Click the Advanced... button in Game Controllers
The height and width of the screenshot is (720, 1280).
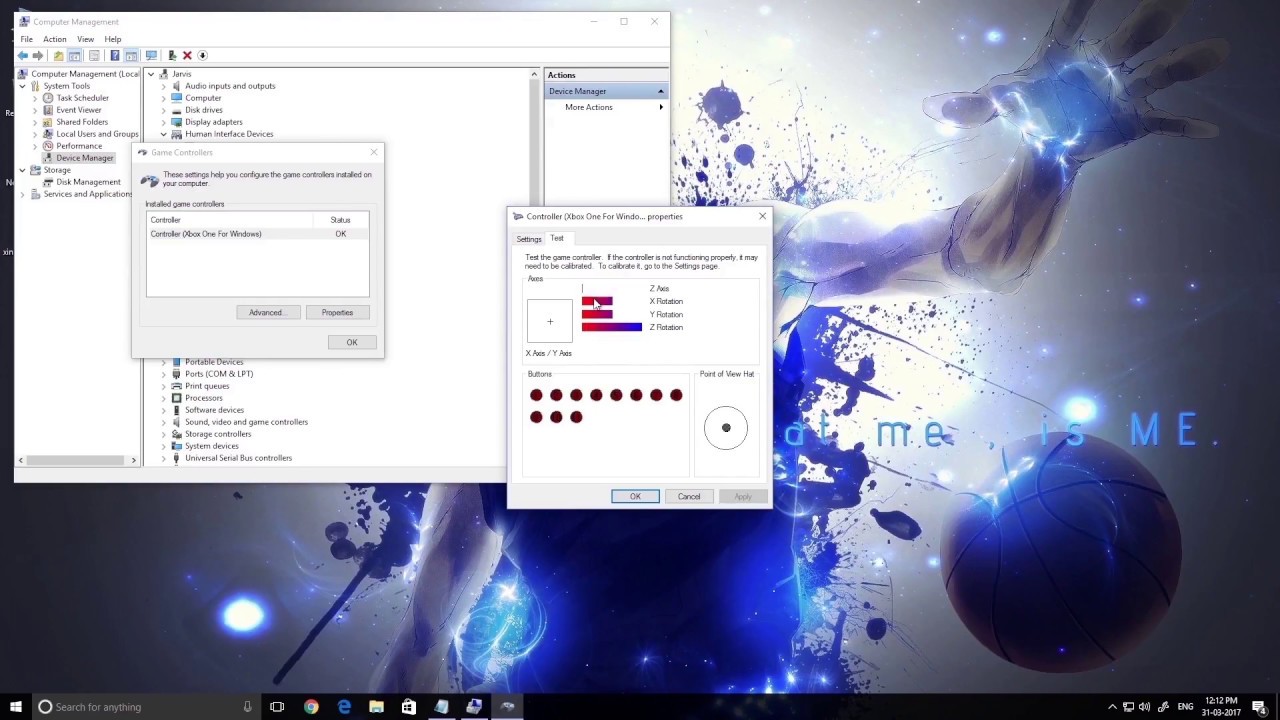[x=267, y=312]
